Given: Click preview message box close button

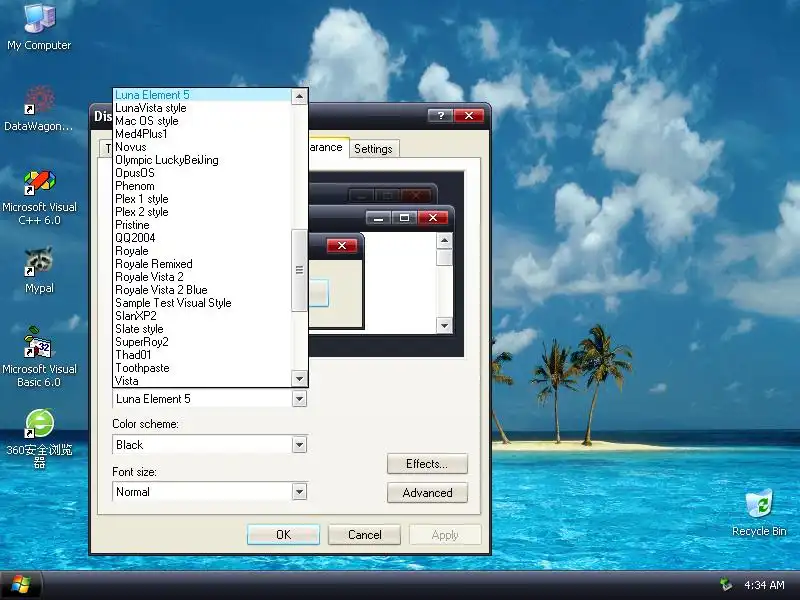Looking at the screenshot, I should pos(342,245).
